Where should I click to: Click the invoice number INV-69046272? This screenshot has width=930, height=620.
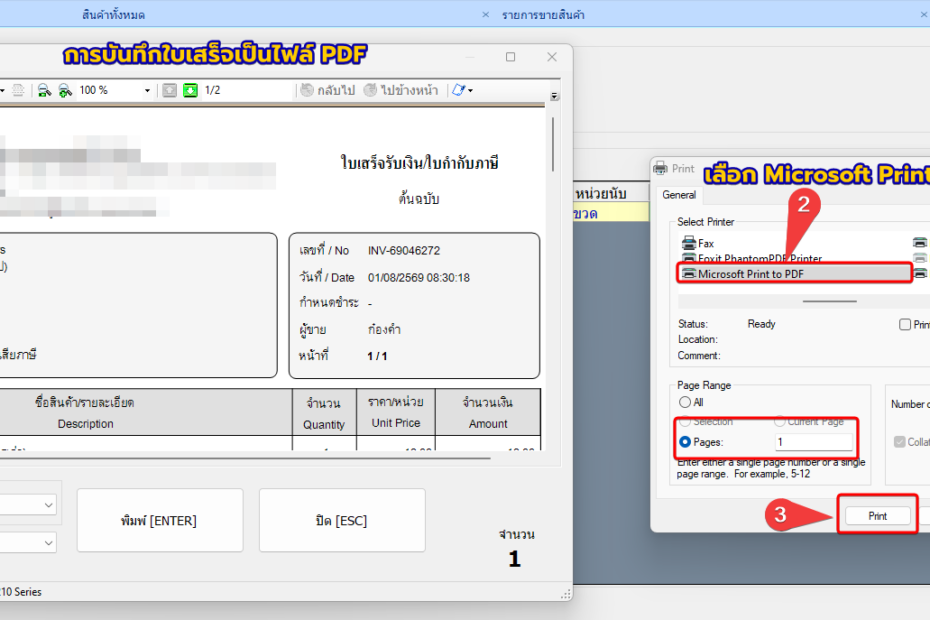point(404,250)
